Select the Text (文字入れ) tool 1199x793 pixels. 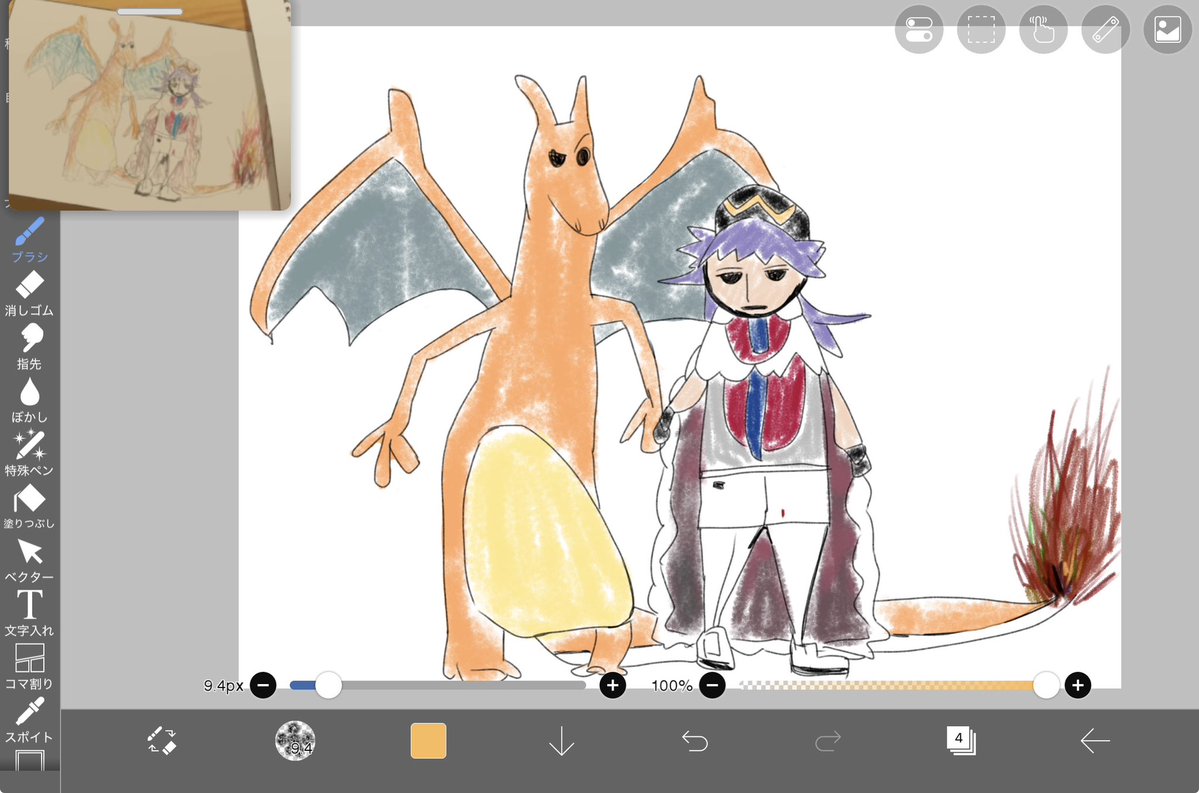(29, 613)
